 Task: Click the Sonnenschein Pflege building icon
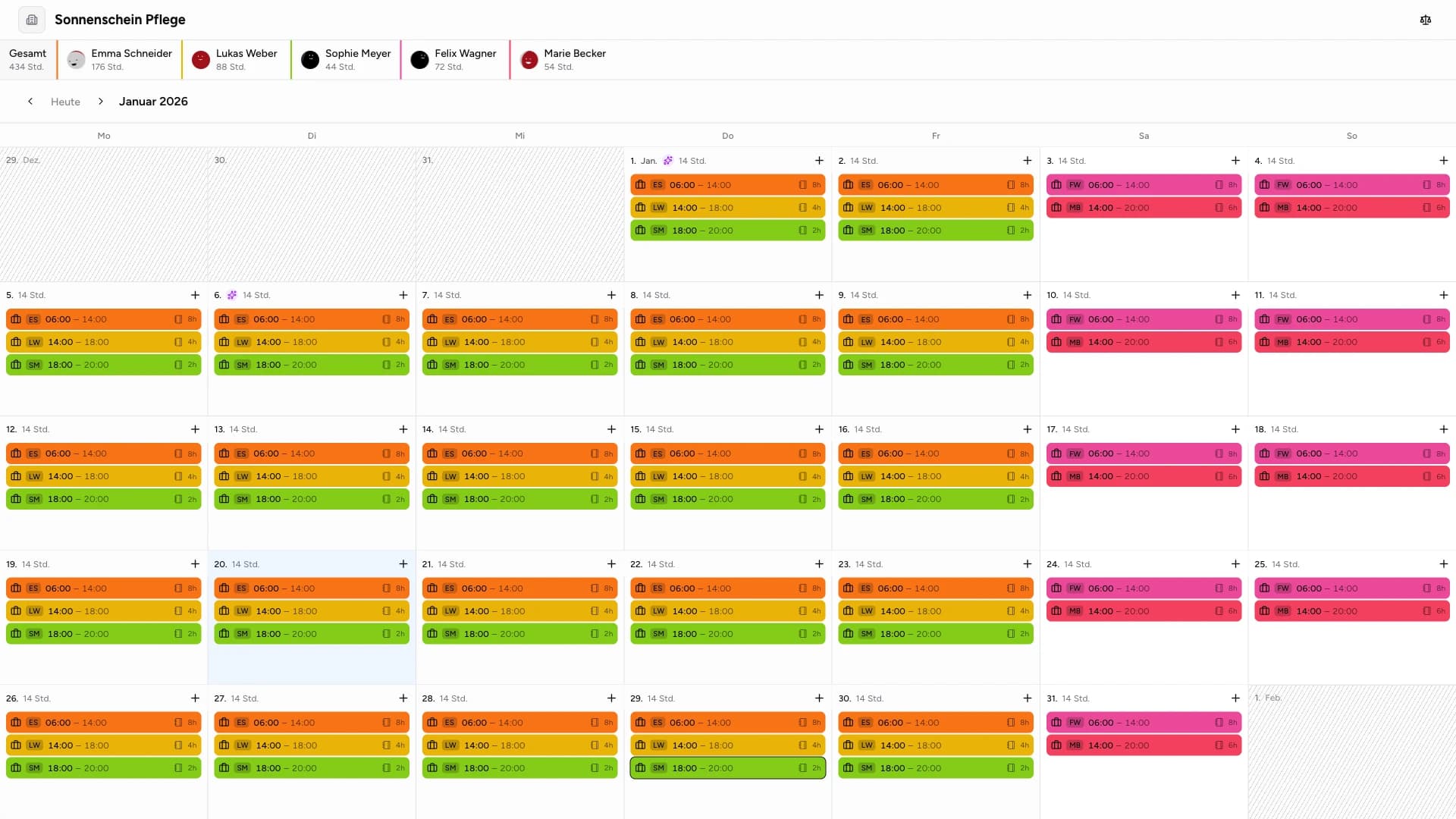click(x=31, y=19)
